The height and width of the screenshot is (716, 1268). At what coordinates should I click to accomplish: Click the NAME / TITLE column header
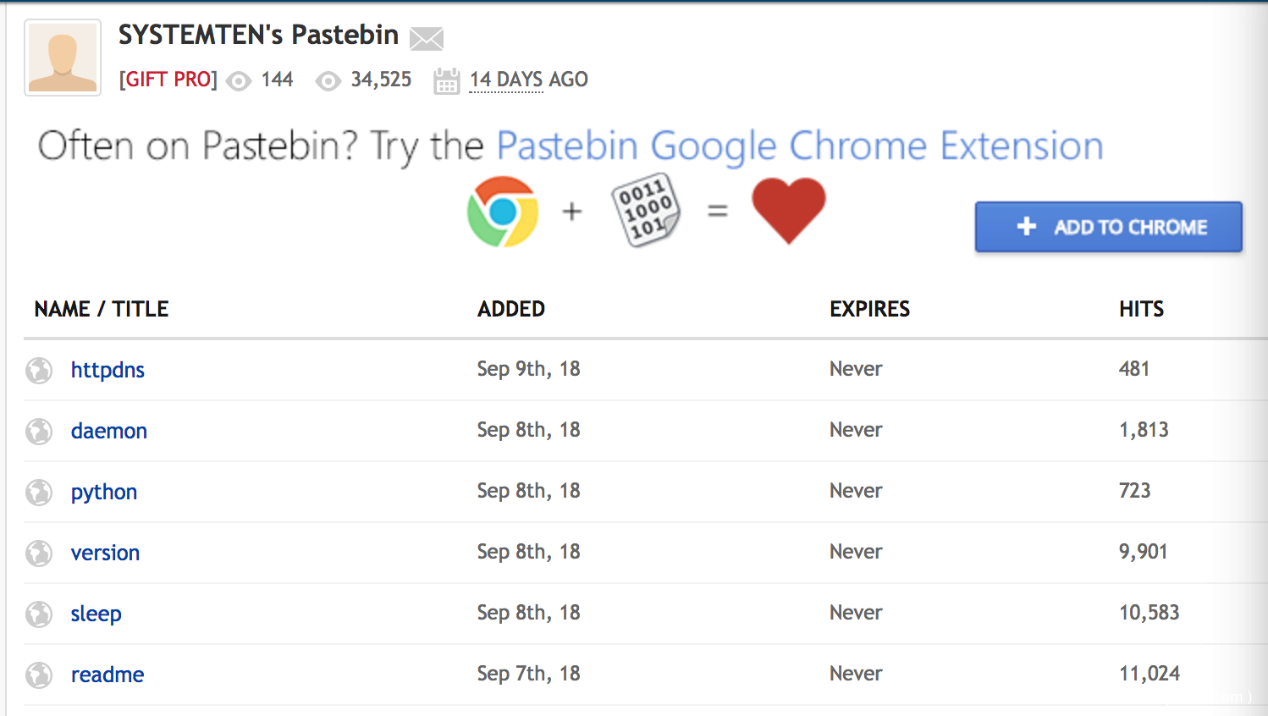coord(101,309)
